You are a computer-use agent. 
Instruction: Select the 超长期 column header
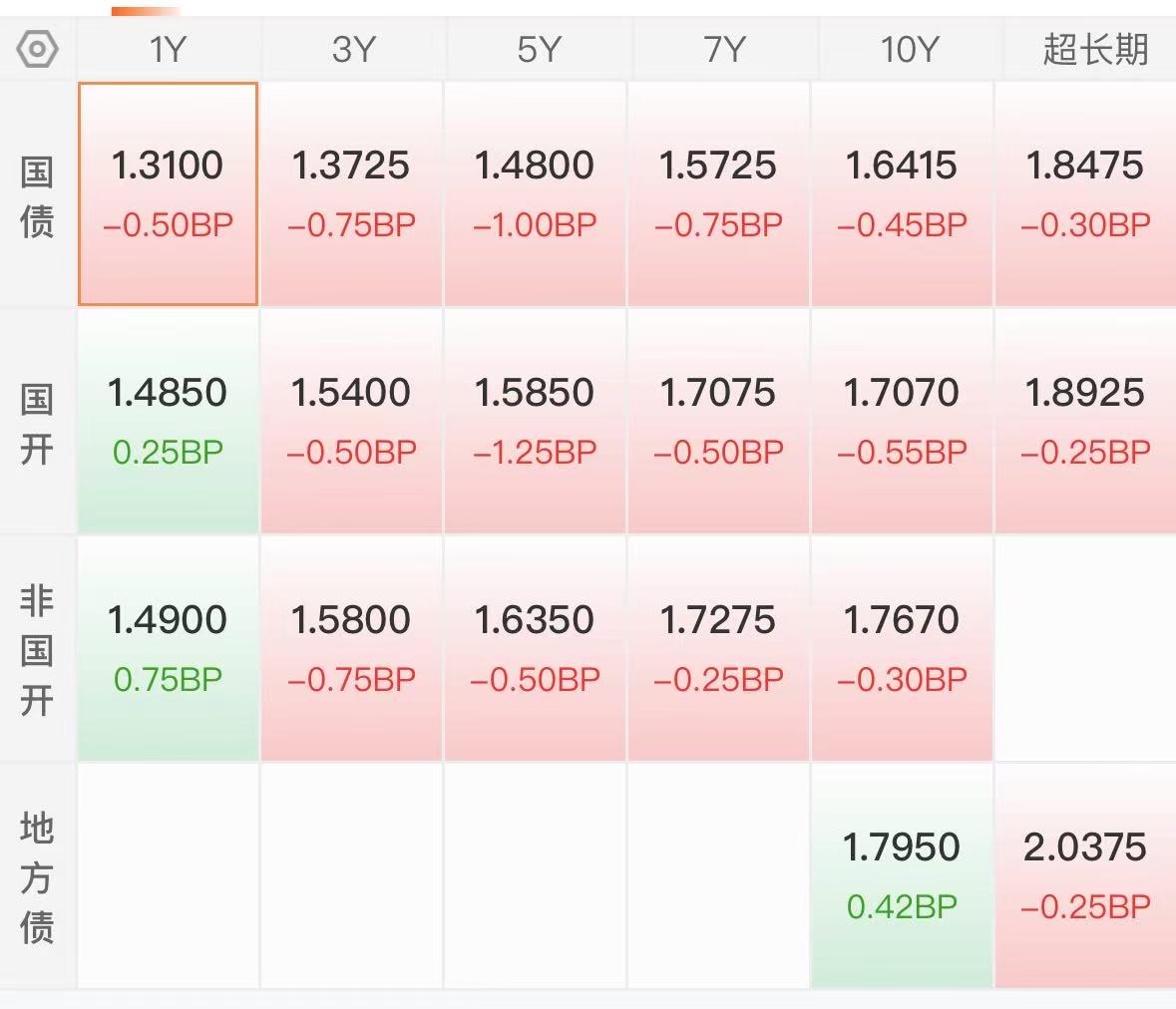coord(1095,50)
